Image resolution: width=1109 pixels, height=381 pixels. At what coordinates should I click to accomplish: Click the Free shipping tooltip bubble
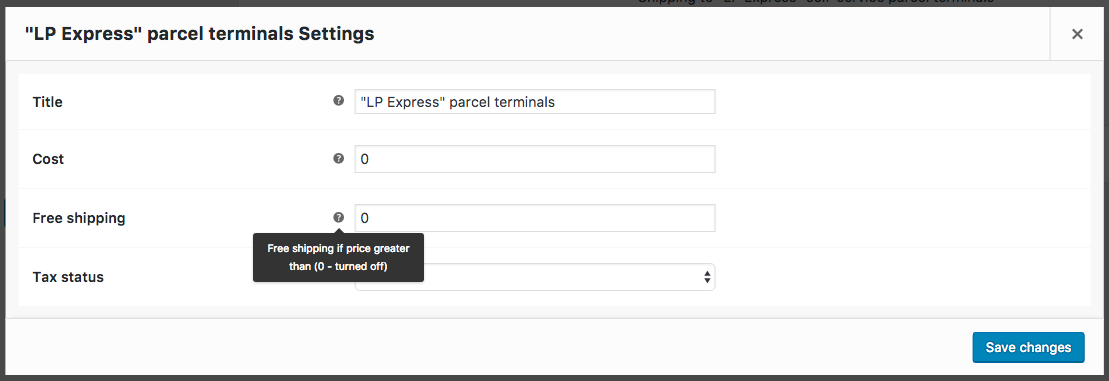point(338,257)
